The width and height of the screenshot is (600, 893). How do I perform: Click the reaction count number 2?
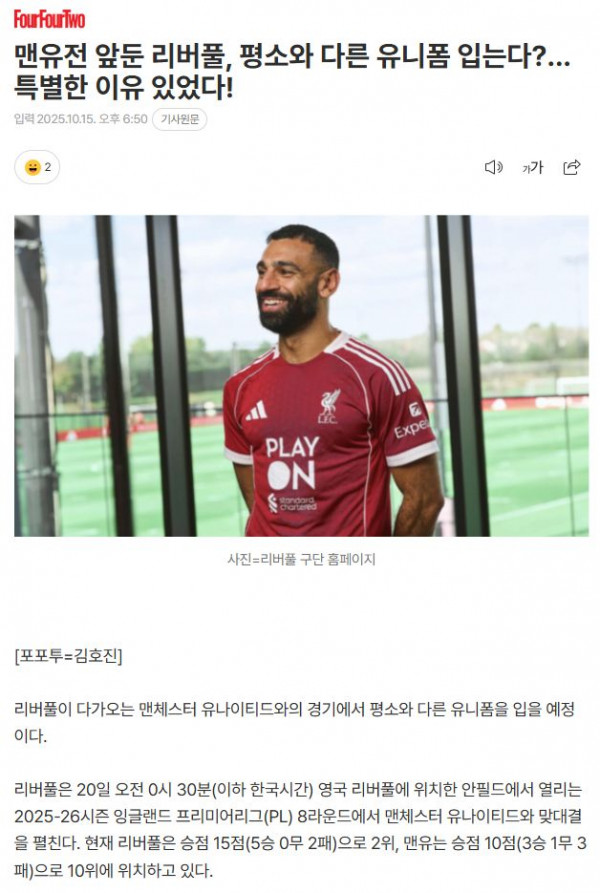[48, 167]
